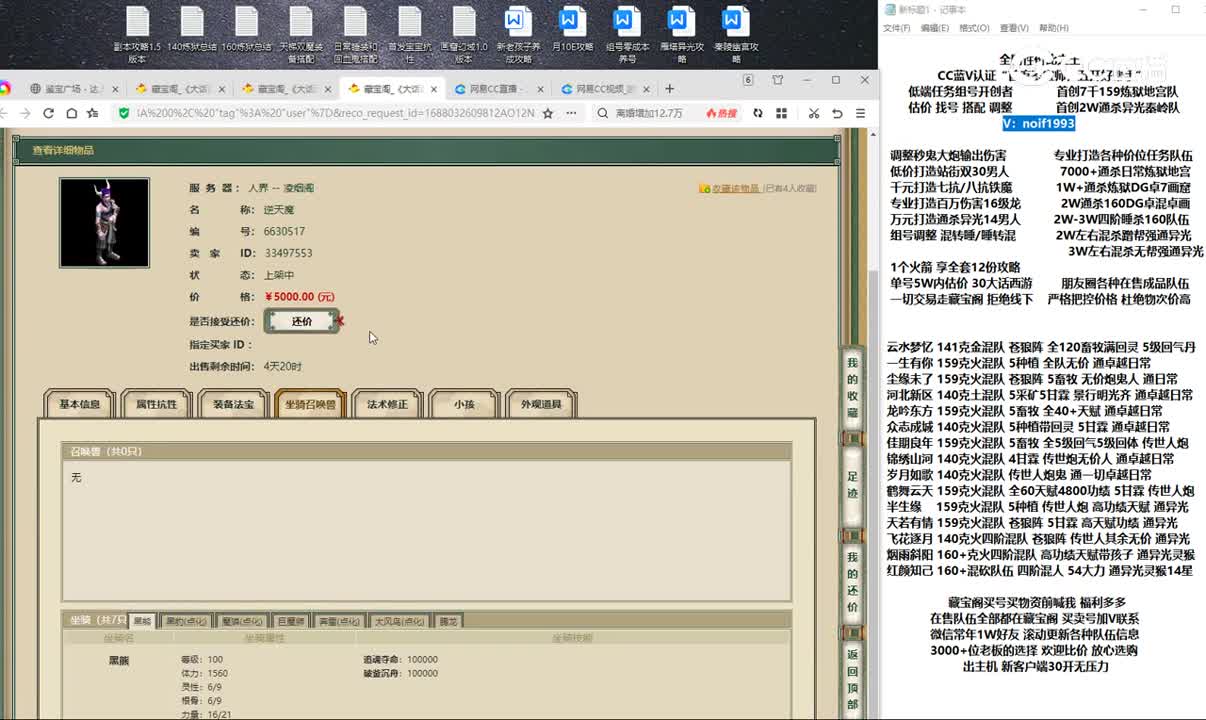Open 我的还价 side panel button
Screen dimensions: 1206x720
coord(852,581)
